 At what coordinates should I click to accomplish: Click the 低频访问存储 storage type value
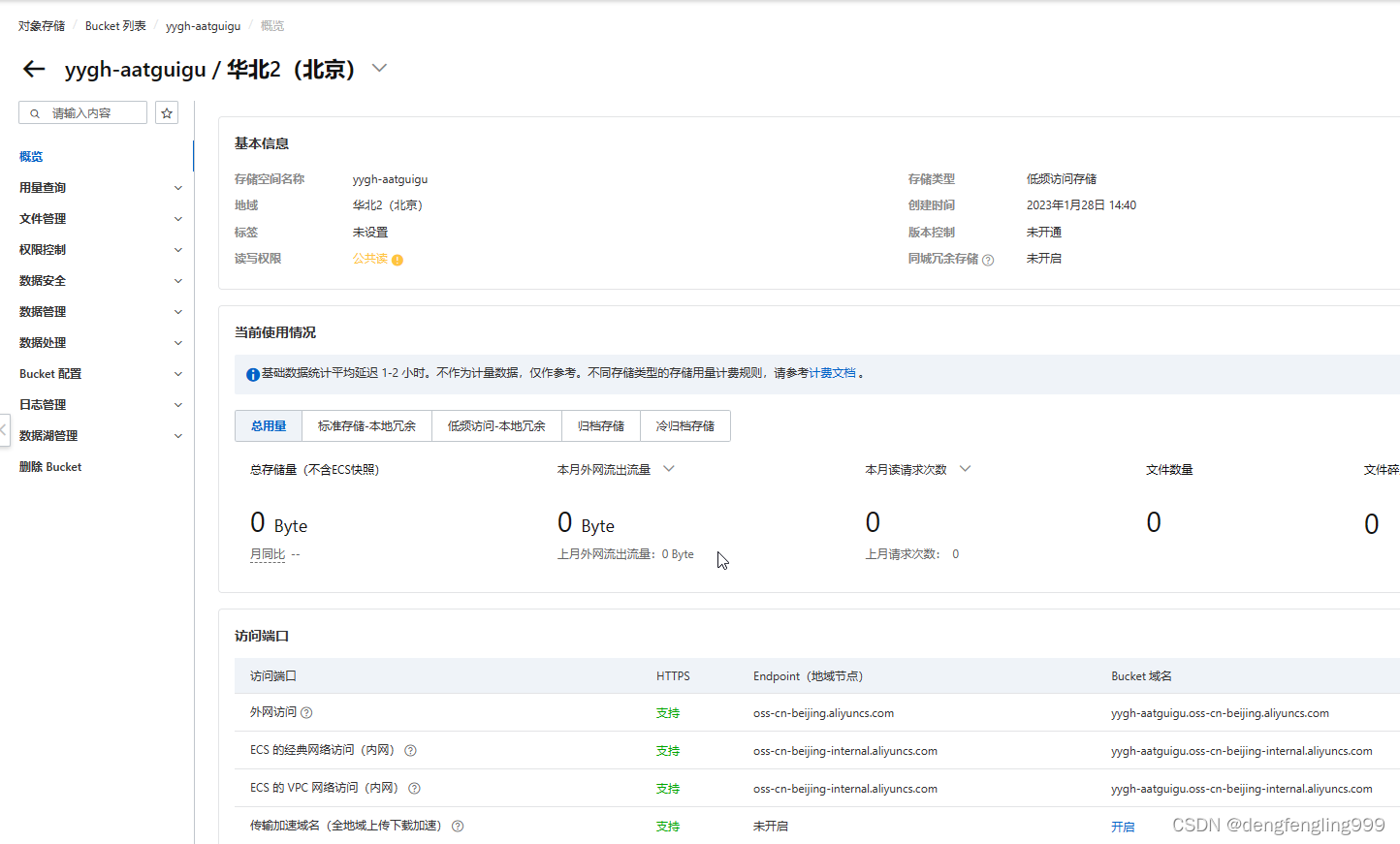pos(1062,179)
